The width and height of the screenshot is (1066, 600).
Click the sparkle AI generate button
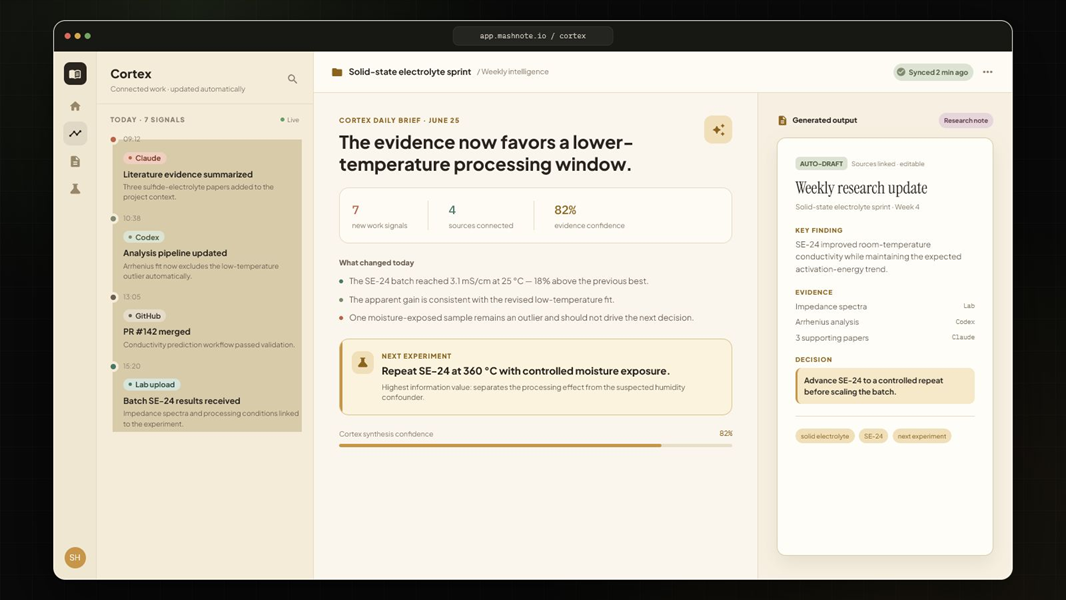(718, 130)
